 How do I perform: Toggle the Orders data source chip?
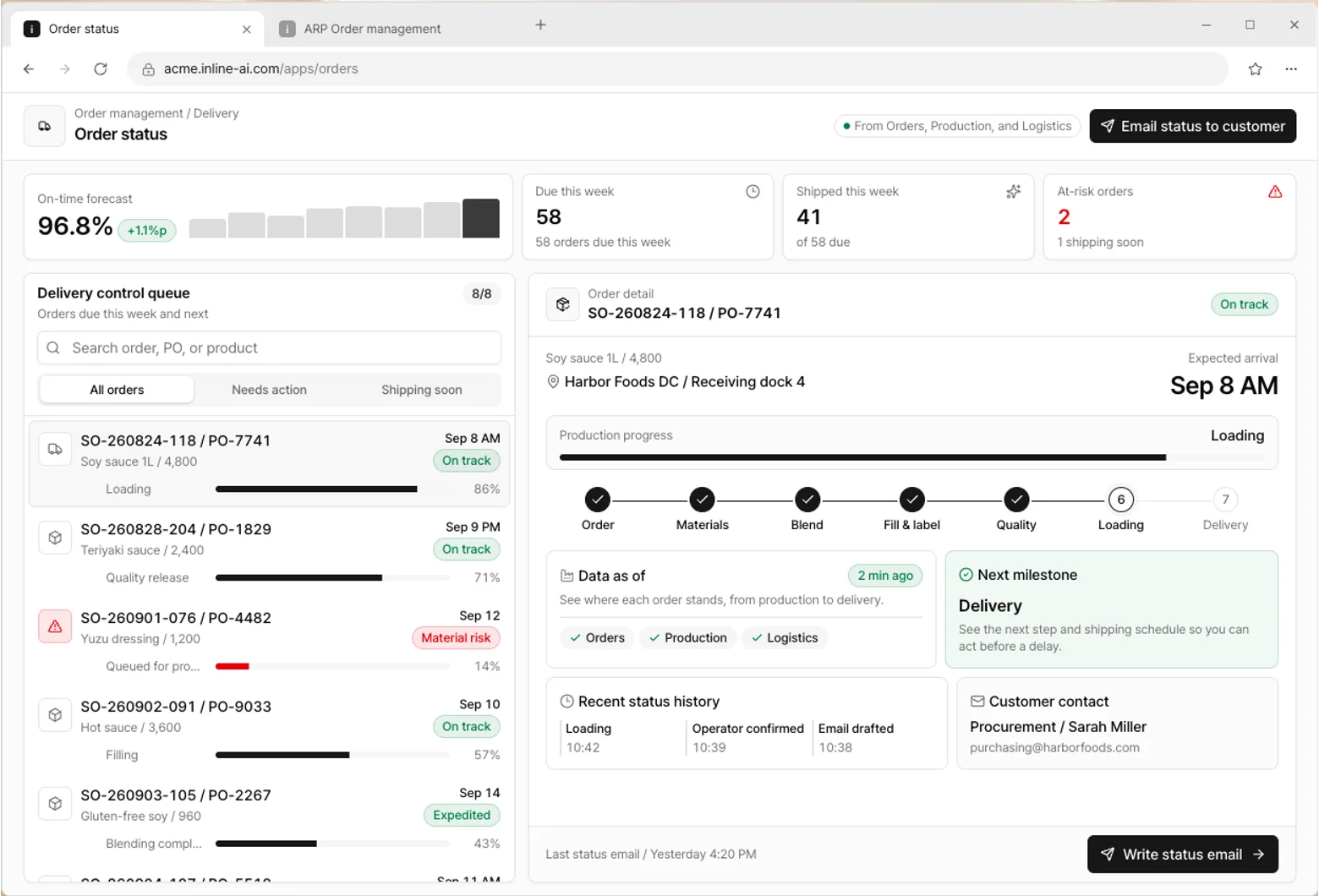tap(597, 638)
